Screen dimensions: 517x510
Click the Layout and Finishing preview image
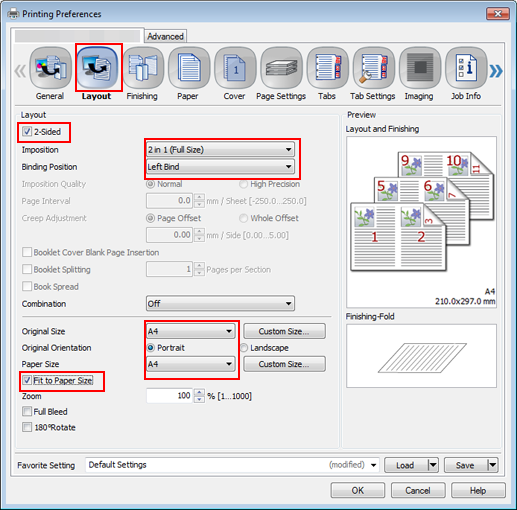tap(421, 222)
